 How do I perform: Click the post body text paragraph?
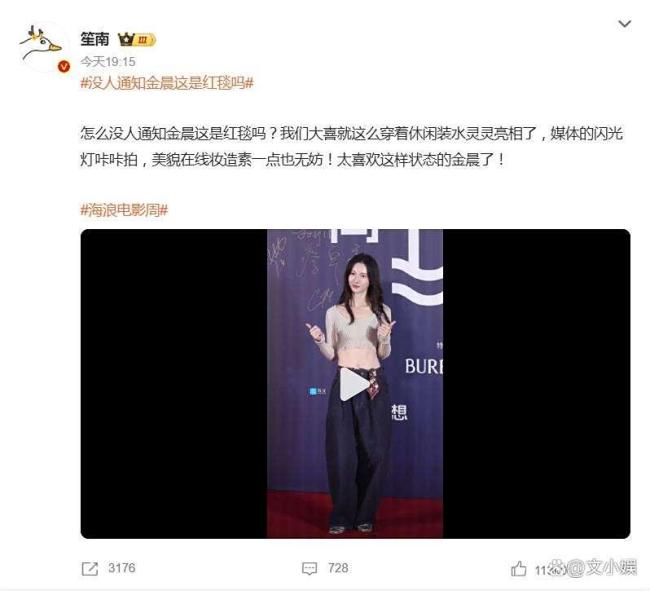pos(352,147)
